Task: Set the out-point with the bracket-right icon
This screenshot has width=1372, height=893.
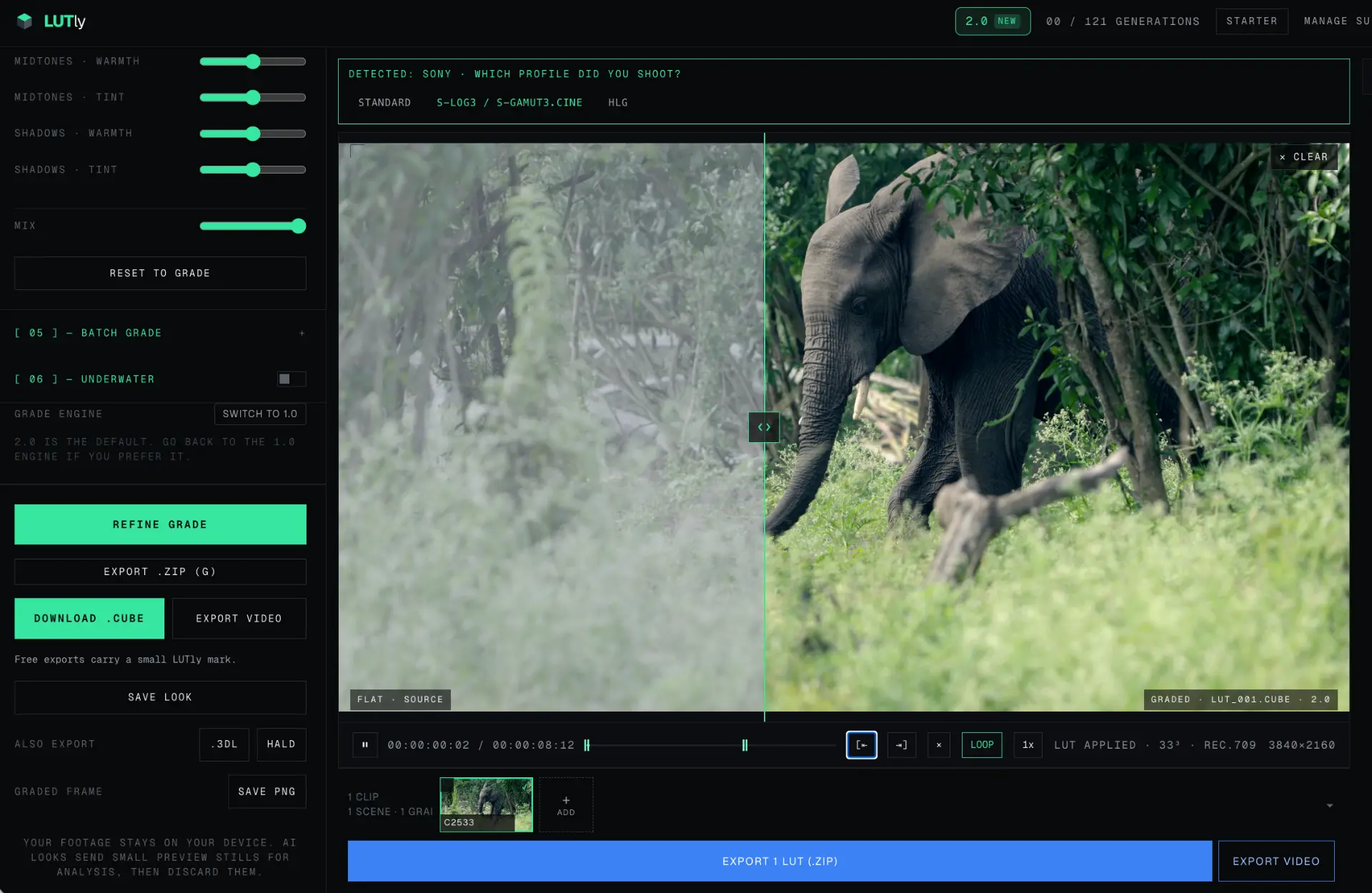Action: [x=902, y=745]
